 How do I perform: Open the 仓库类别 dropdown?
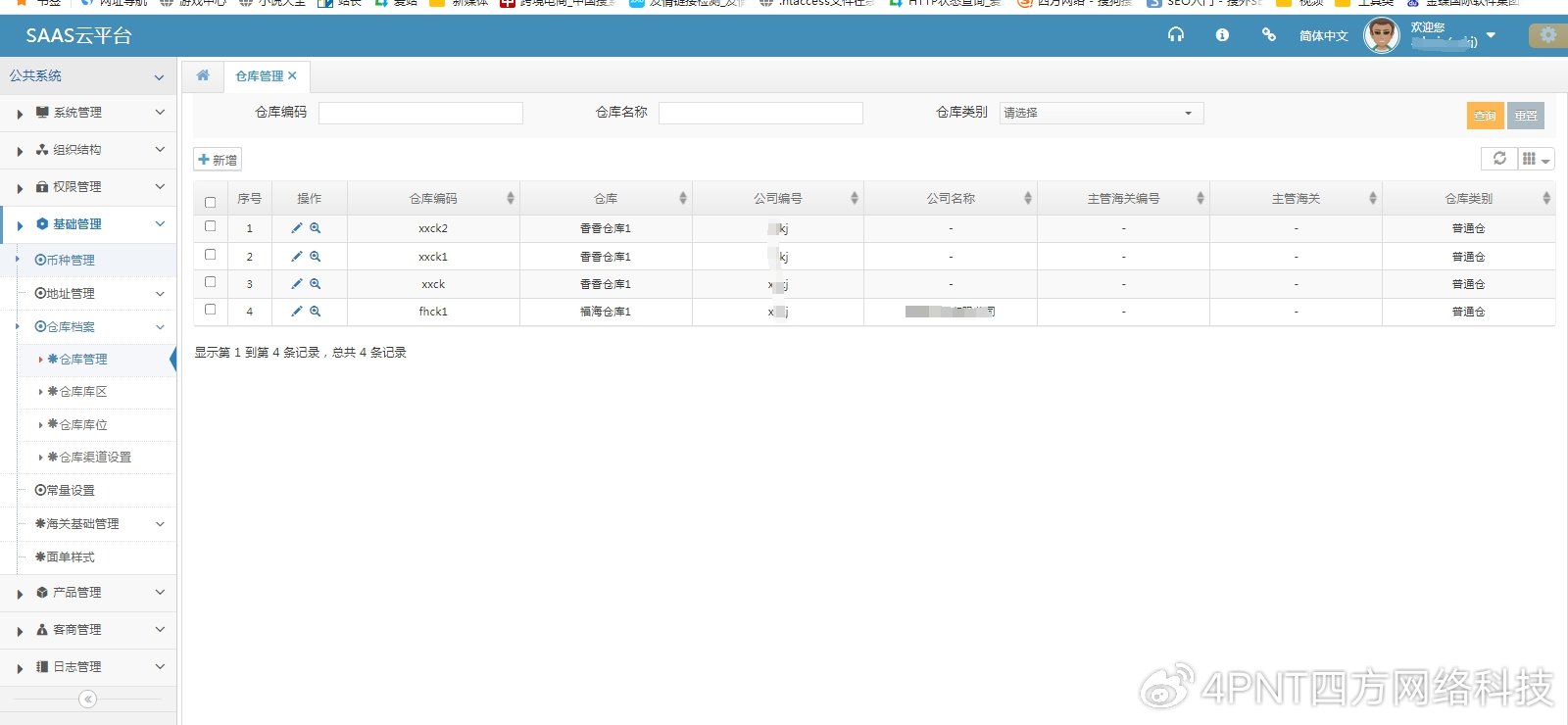coord(1101,114)
